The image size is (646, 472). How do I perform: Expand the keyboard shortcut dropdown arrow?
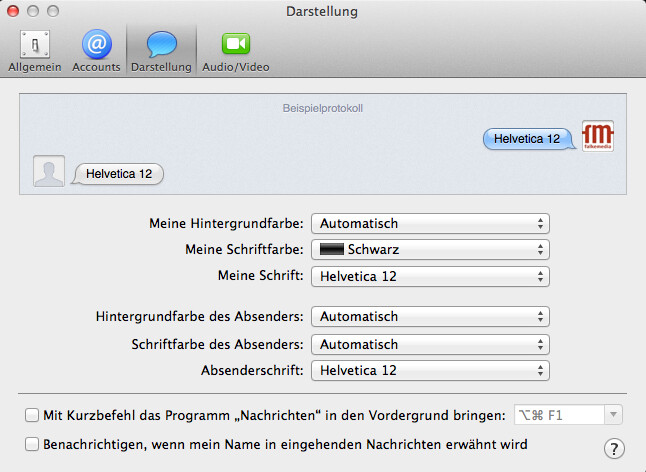(x=613, y=415)
